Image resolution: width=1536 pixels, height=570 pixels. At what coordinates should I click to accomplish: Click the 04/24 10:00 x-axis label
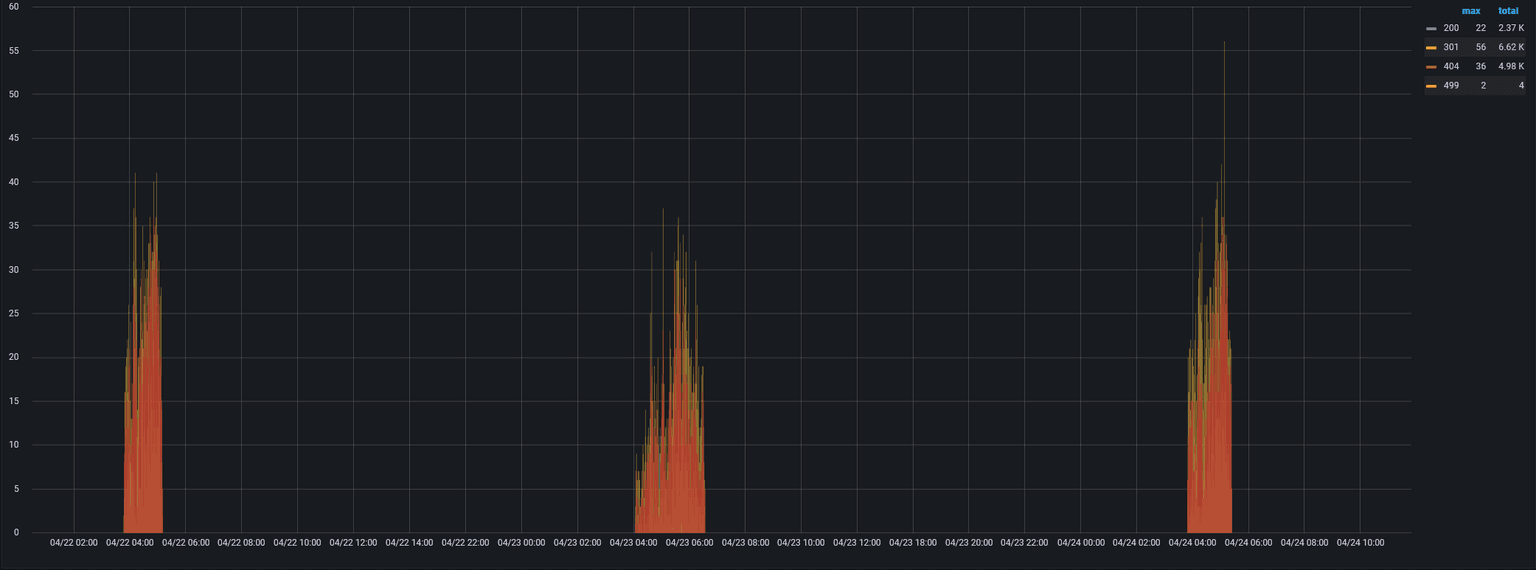click(x=1360, y=543)
